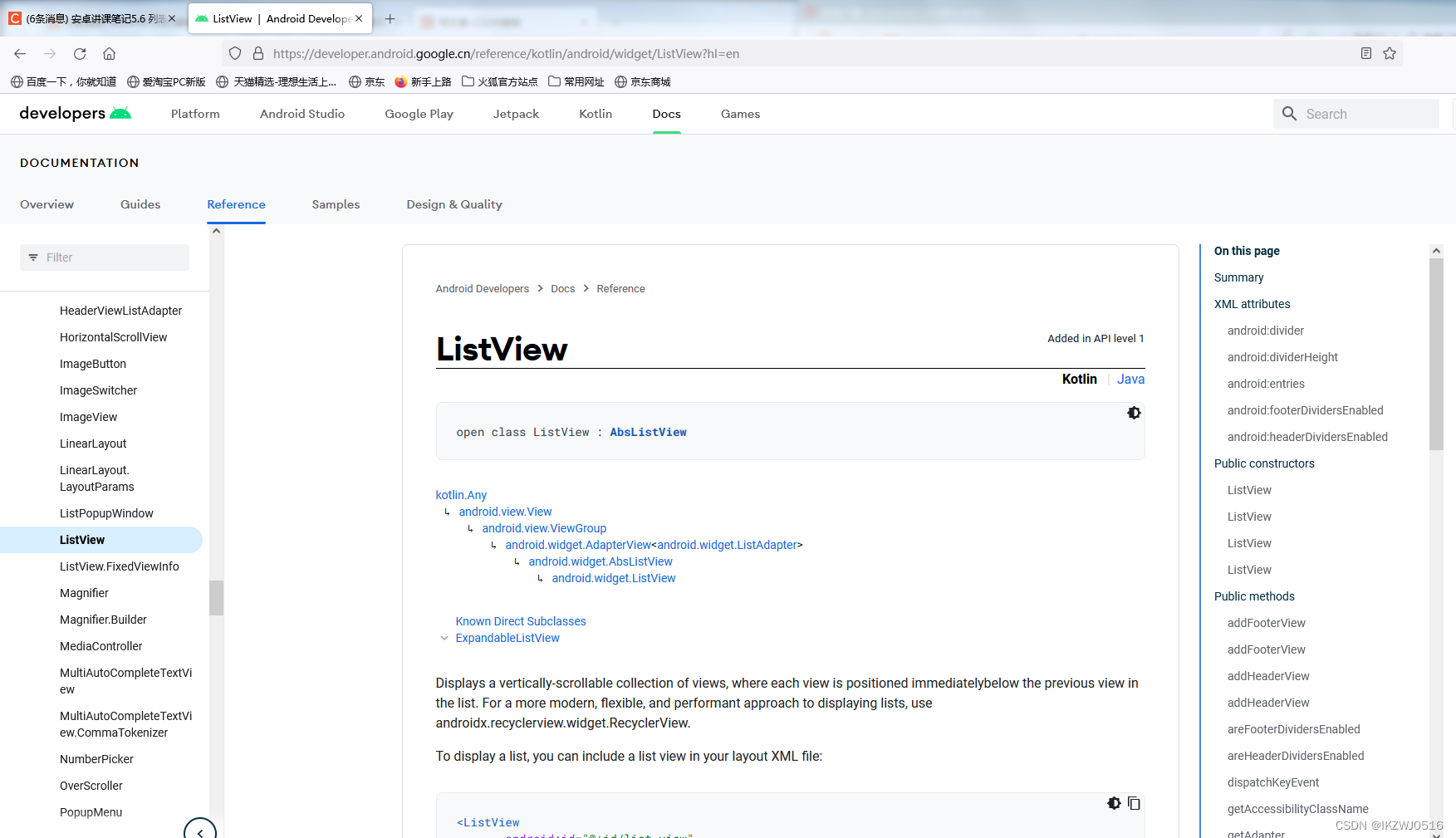The width and height of the screenshot is (1456, 838).
Task: Jump to Public constructors section
Action: point(1264,463)
